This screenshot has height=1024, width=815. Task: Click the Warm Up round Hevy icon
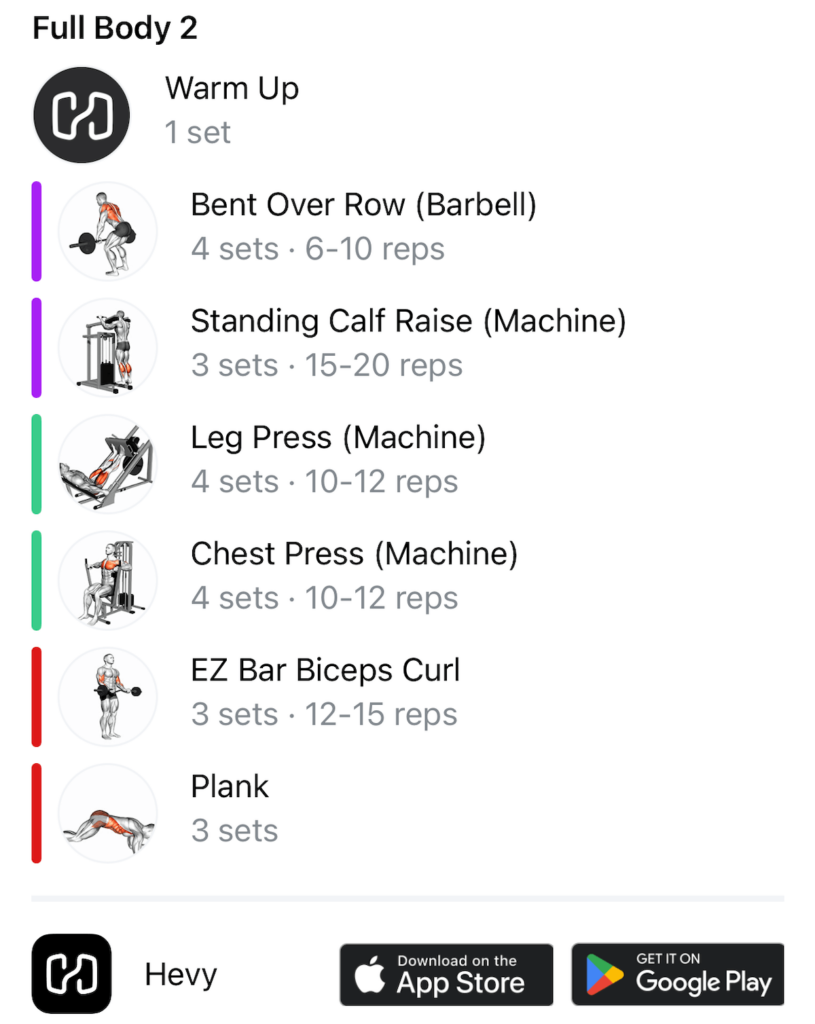click(x=82, y=114)
